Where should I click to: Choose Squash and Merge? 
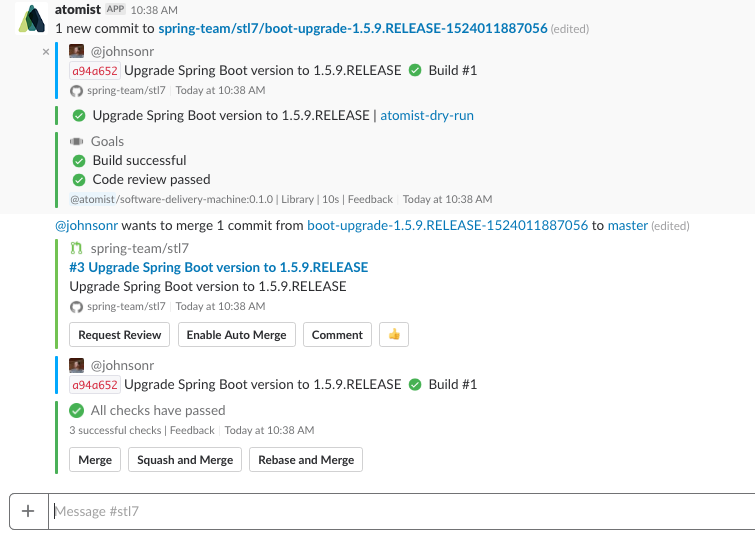click(x=185, y=460)
